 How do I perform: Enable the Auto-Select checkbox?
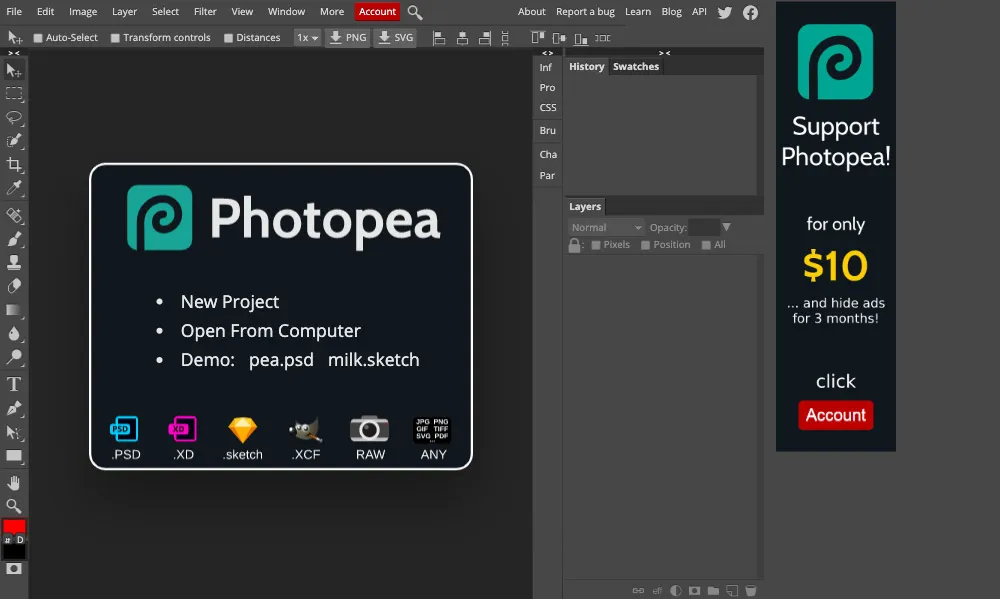tap(38, 38)
